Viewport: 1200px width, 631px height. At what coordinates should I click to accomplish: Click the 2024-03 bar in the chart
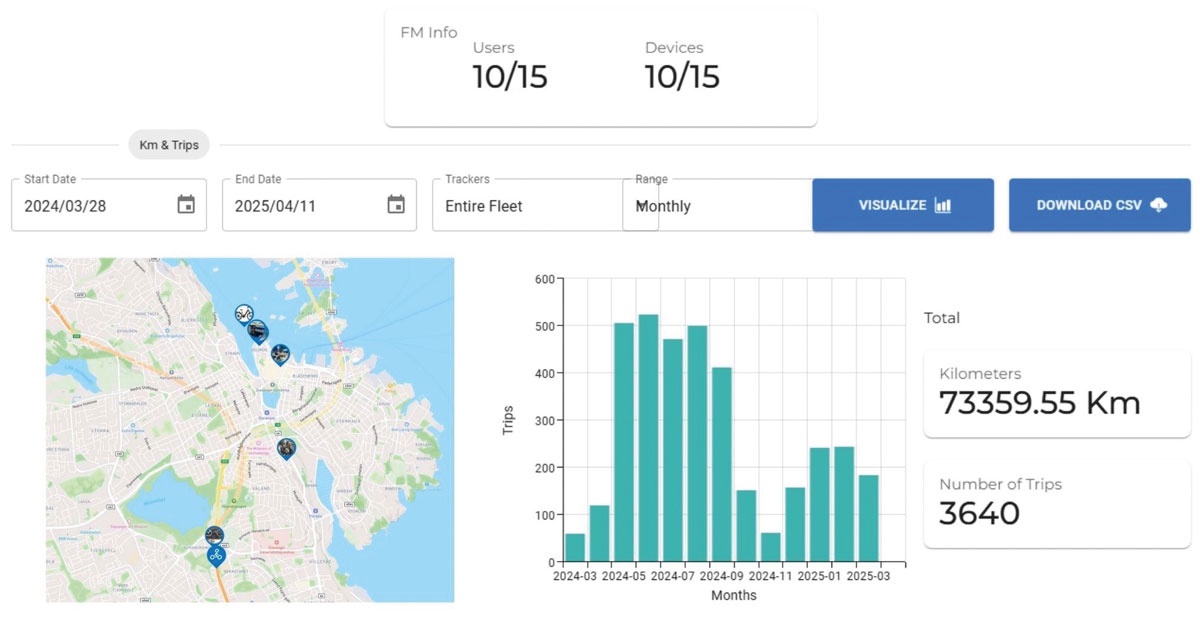[575, 547]
